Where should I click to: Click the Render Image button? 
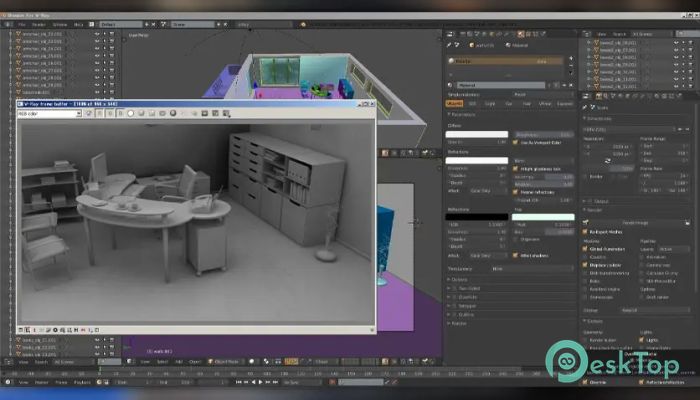click(x=636, y=222)
